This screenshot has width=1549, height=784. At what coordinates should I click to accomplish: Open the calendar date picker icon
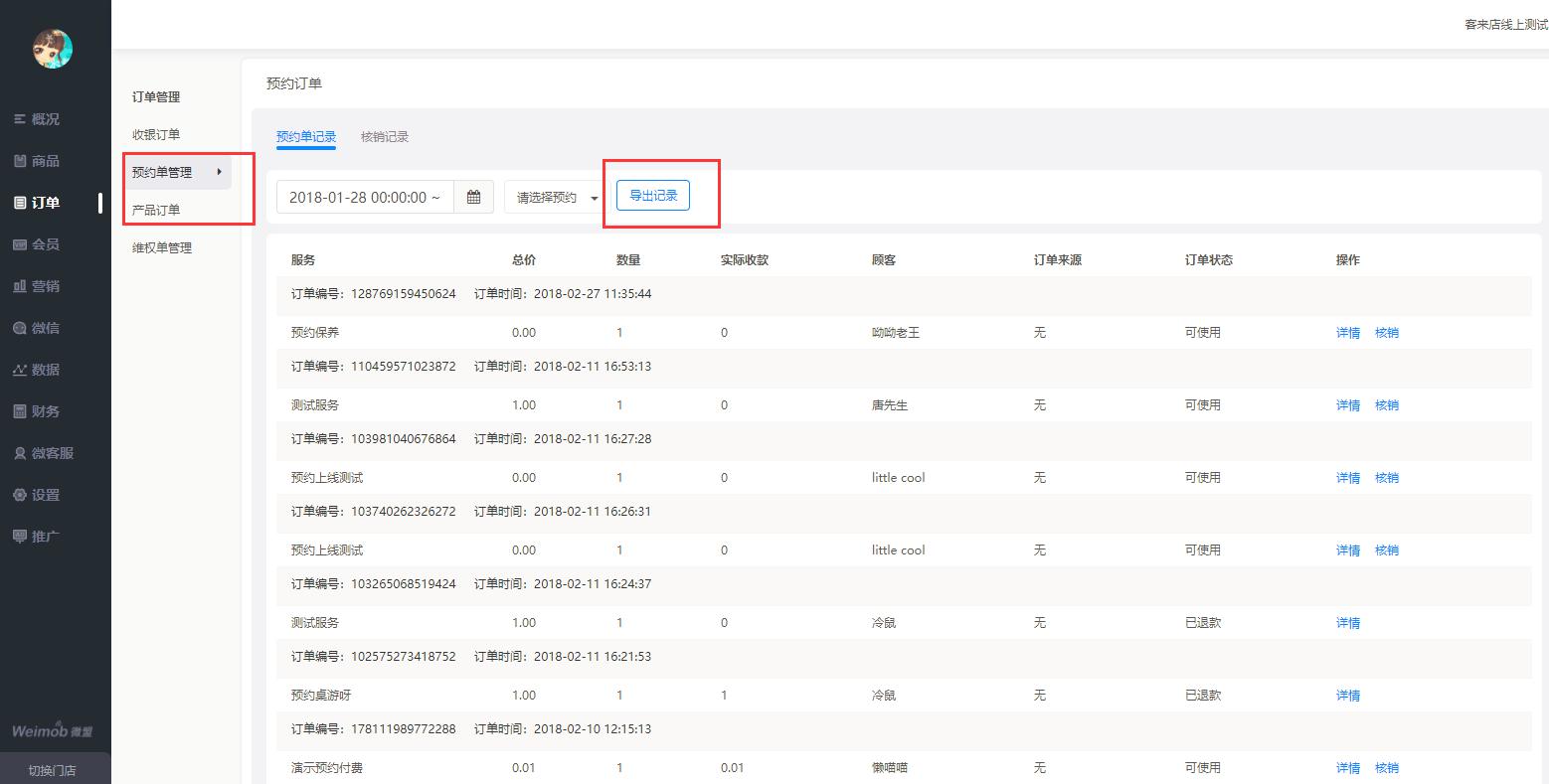pos(474,197)
